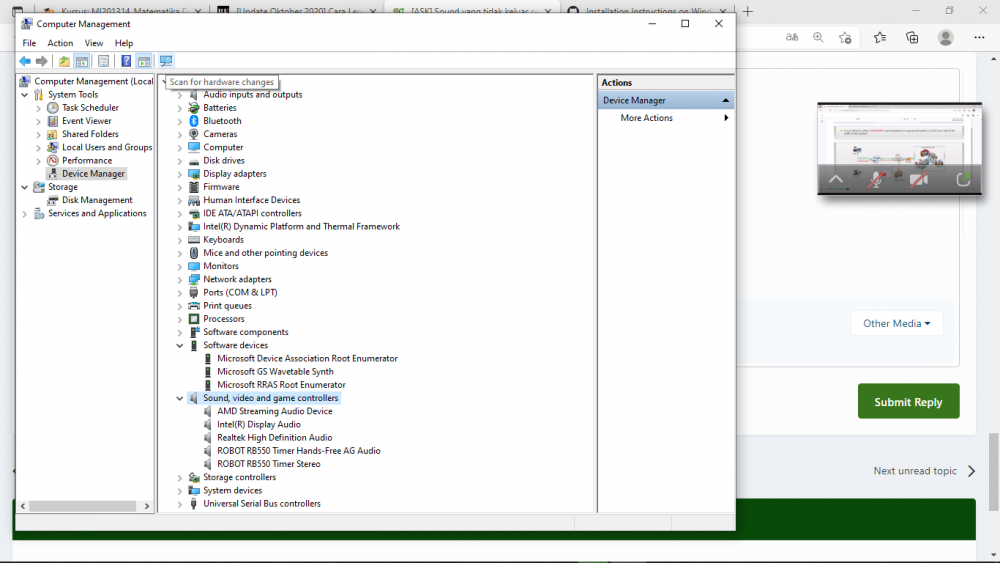Select AMD Streaming Audio Device

274,411
